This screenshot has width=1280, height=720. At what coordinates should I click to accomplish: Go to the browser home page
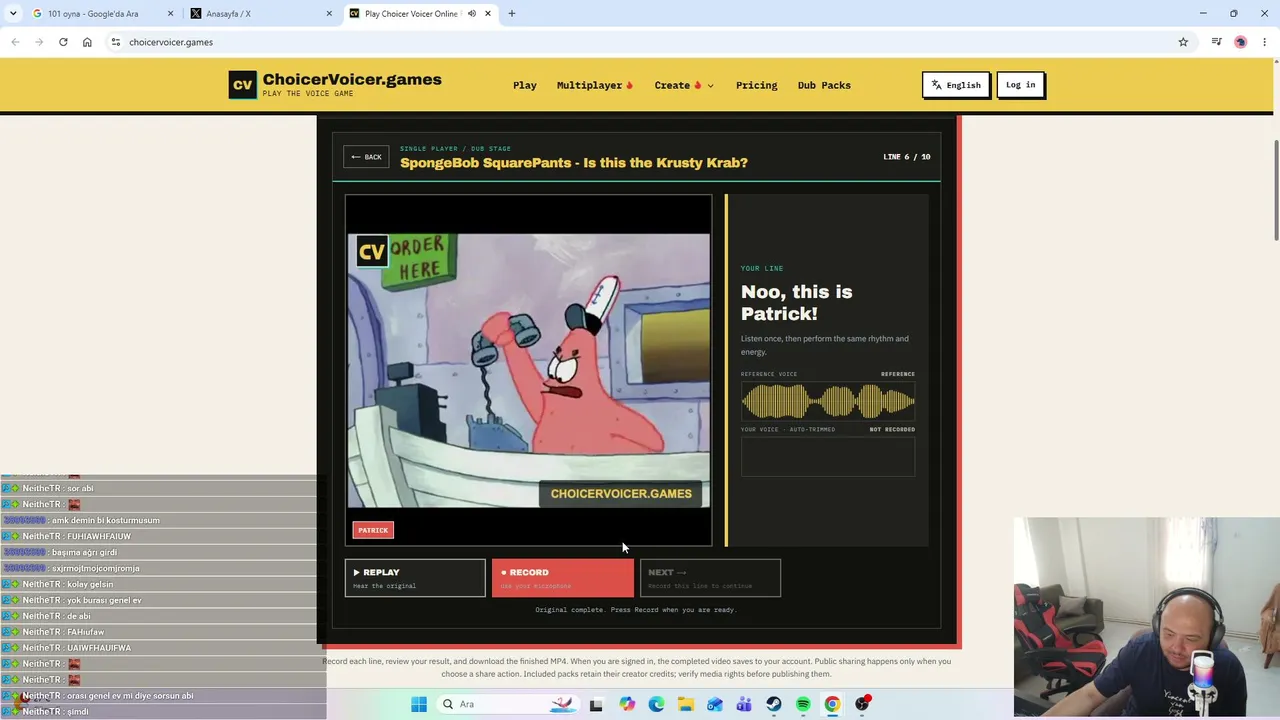coord(87,42)
